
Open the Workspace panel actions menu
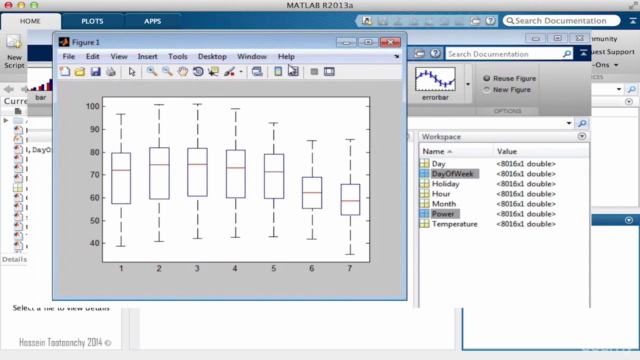tap(582, 136)
